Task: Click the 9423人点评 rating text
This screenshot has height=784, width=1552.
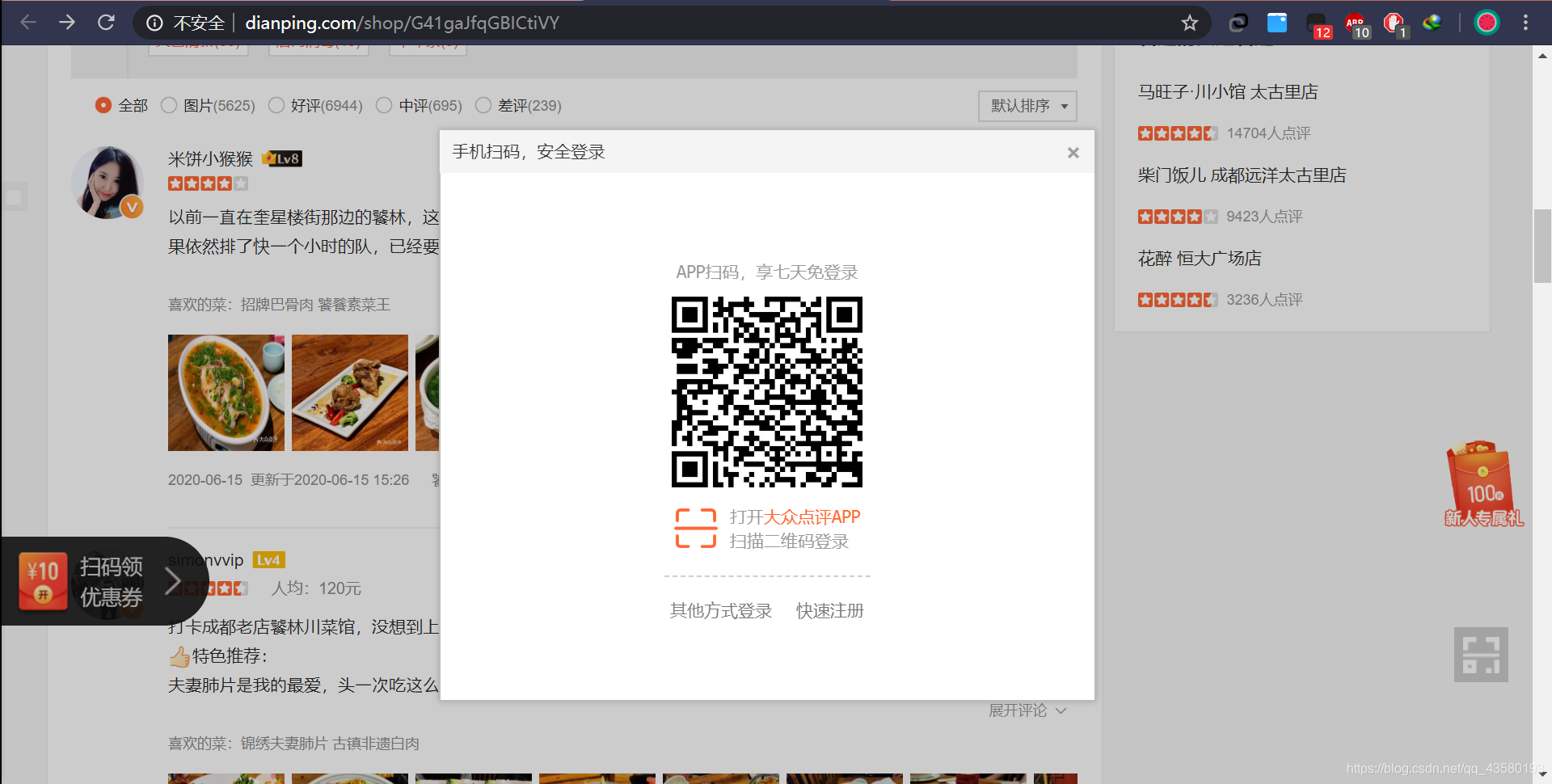Action: [1264, 217]
